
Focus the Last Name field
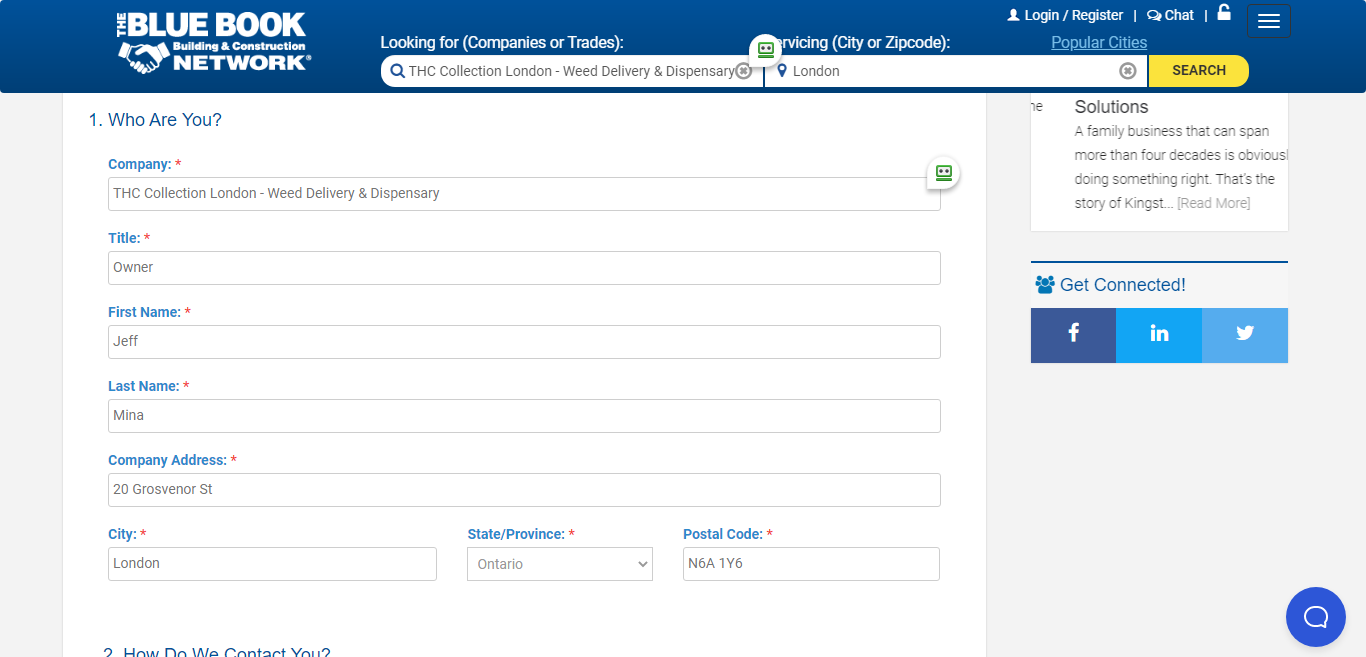[x=524, y=416]
